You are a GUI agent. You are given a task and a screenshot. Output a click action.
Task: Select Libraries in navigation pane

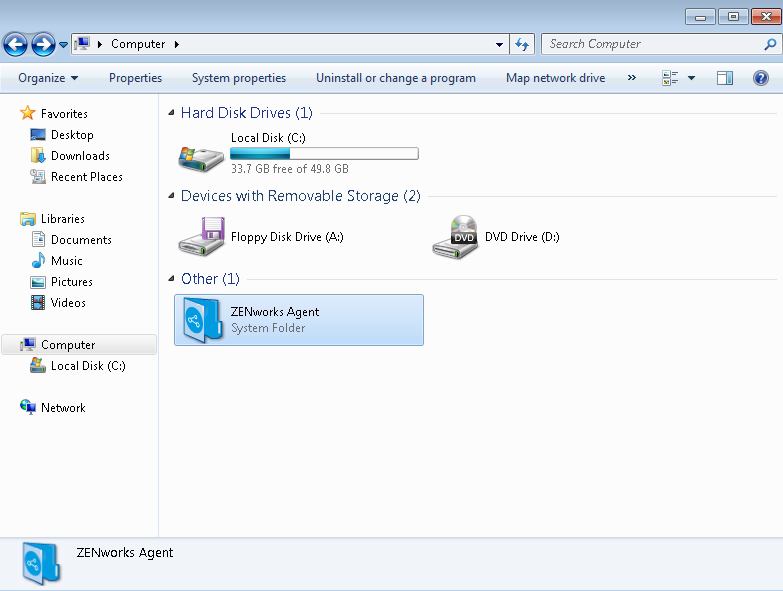point(62,219)
